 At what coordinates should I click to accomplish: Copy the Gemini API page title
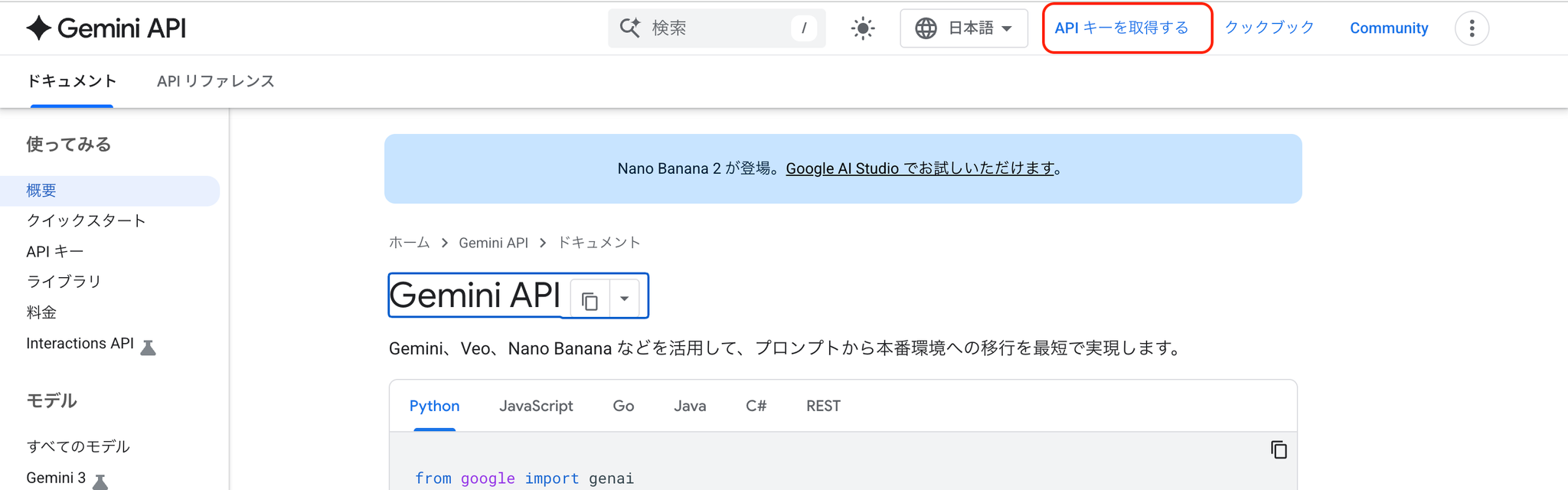tap(590, 301)
